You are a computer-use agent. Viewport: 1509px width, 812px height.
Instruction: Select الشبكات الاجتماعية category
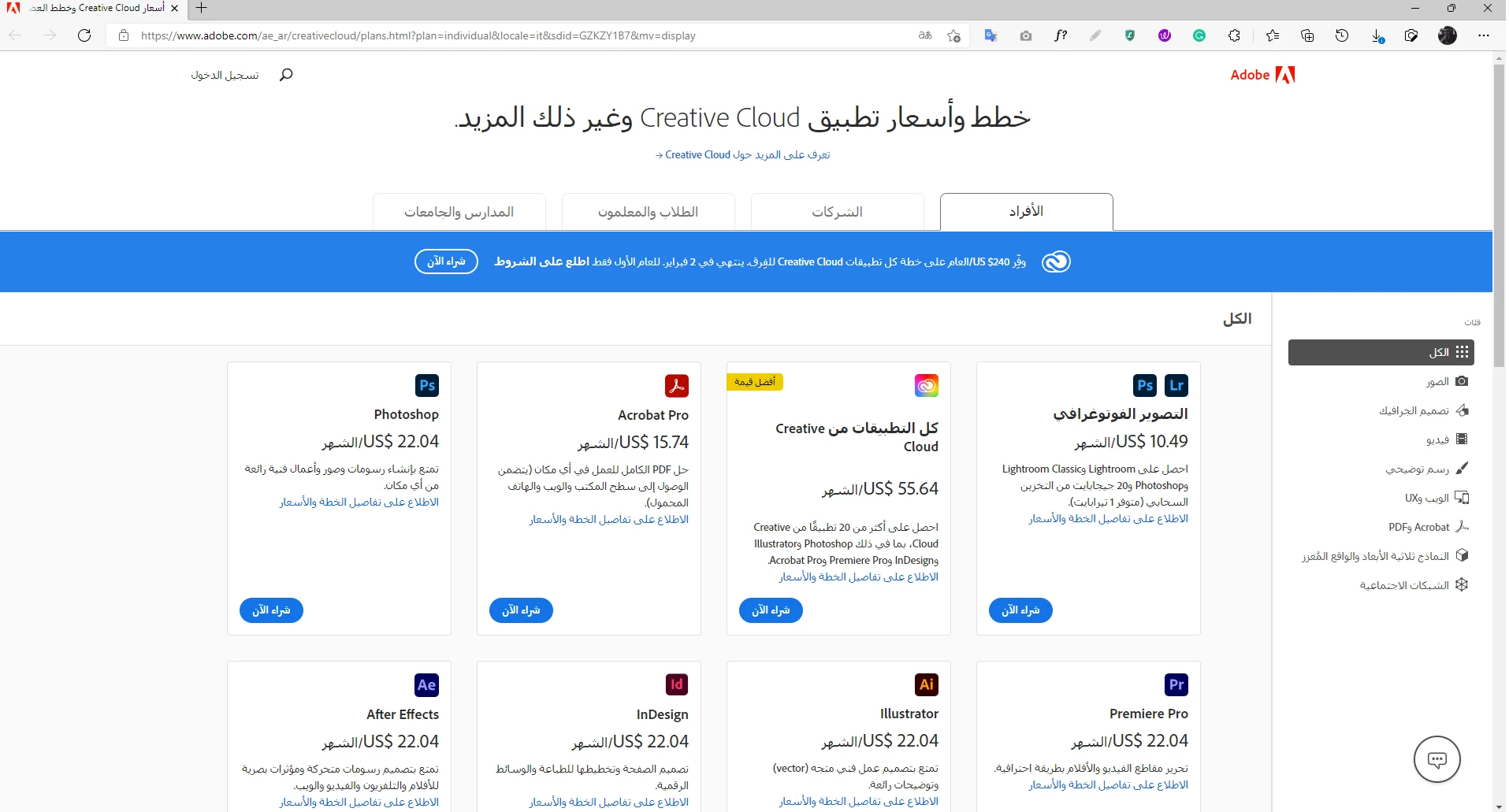[1414, 585]
